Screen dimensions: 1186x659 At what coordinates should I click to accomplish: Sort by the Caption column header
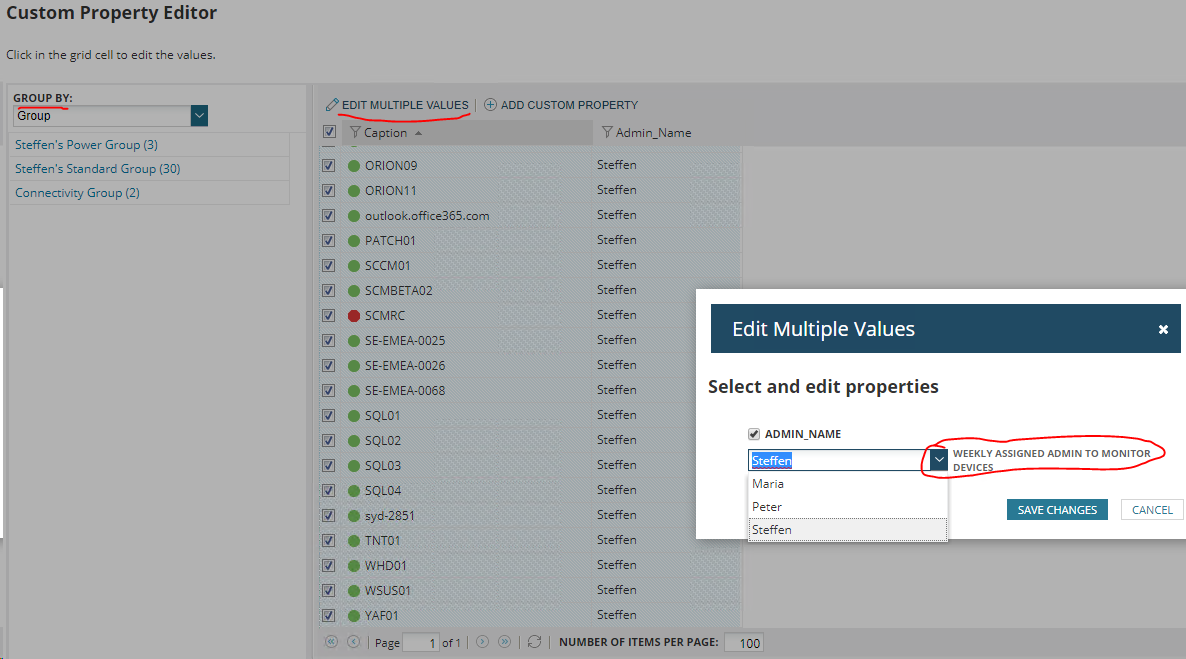tap(467, 132)
